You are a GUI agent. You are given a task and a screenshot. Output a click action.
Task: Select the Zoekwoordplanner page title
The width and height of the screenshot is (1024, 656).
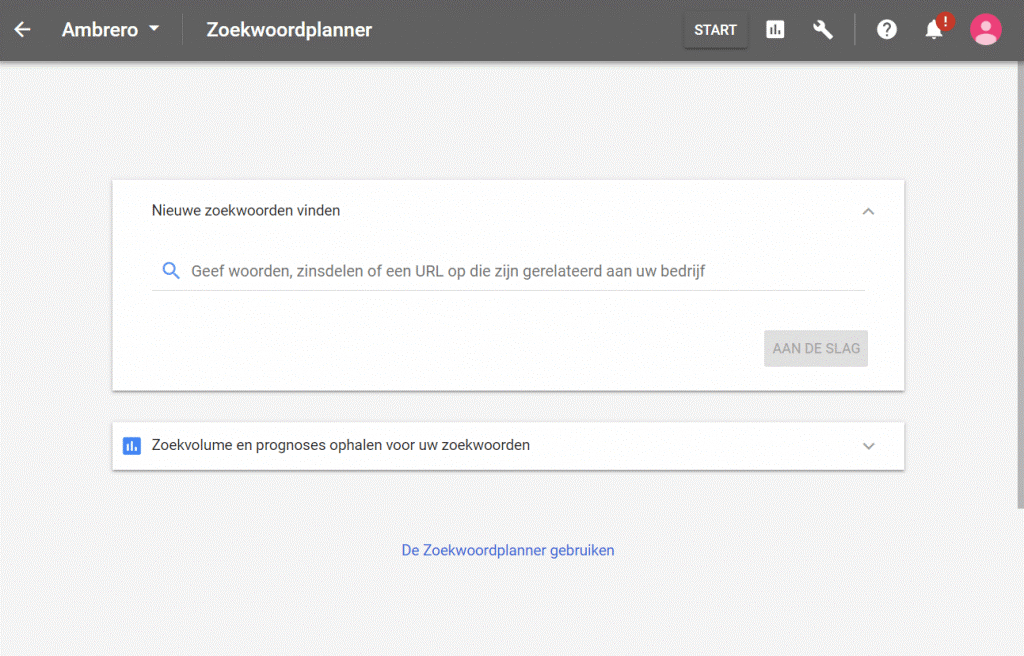click(x=289, y=30)
